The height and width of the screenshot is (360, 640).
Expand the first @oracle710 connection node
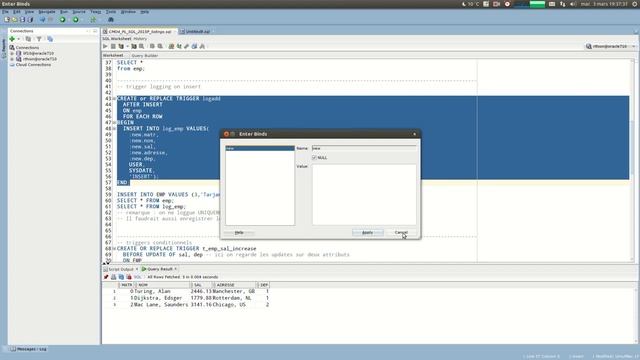(12, 53)
